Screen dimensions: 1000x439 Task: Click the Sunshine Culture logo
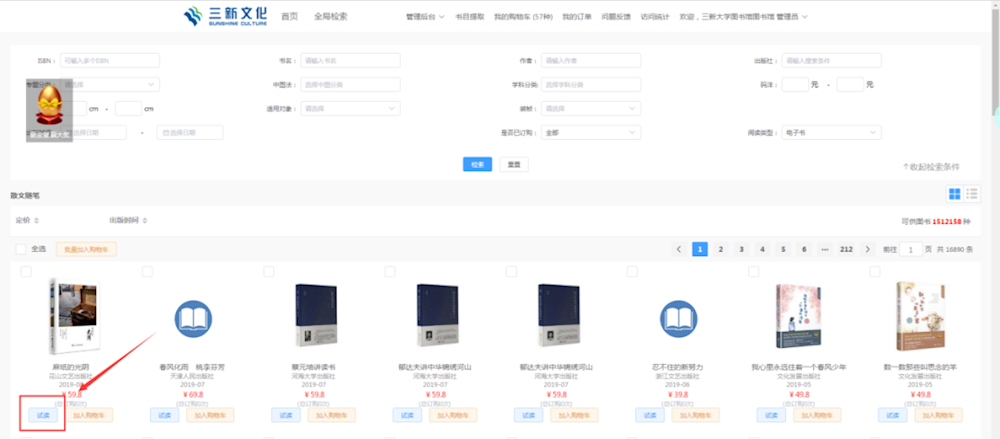225,17
